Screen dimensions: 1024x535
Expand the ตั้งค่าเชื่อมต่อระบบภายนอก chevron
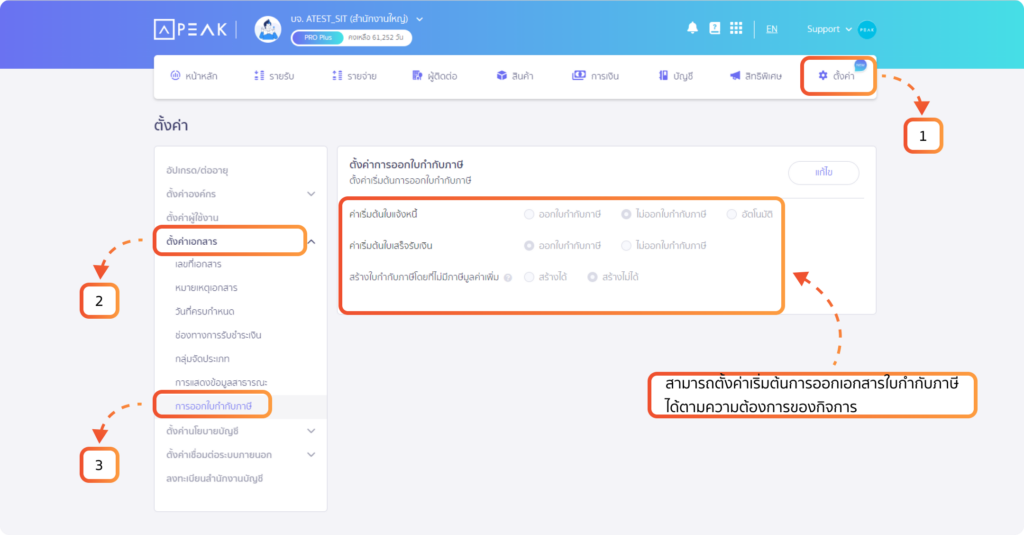point(311,455)
